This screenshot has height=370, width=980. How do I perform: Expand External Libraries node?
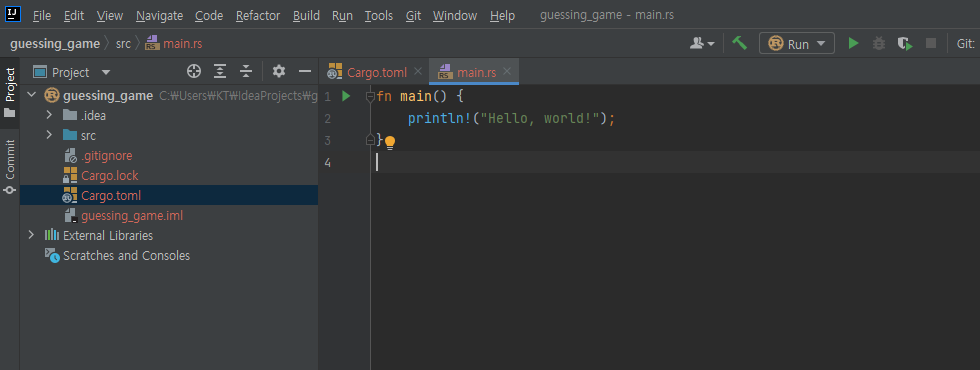click(31, 236)
